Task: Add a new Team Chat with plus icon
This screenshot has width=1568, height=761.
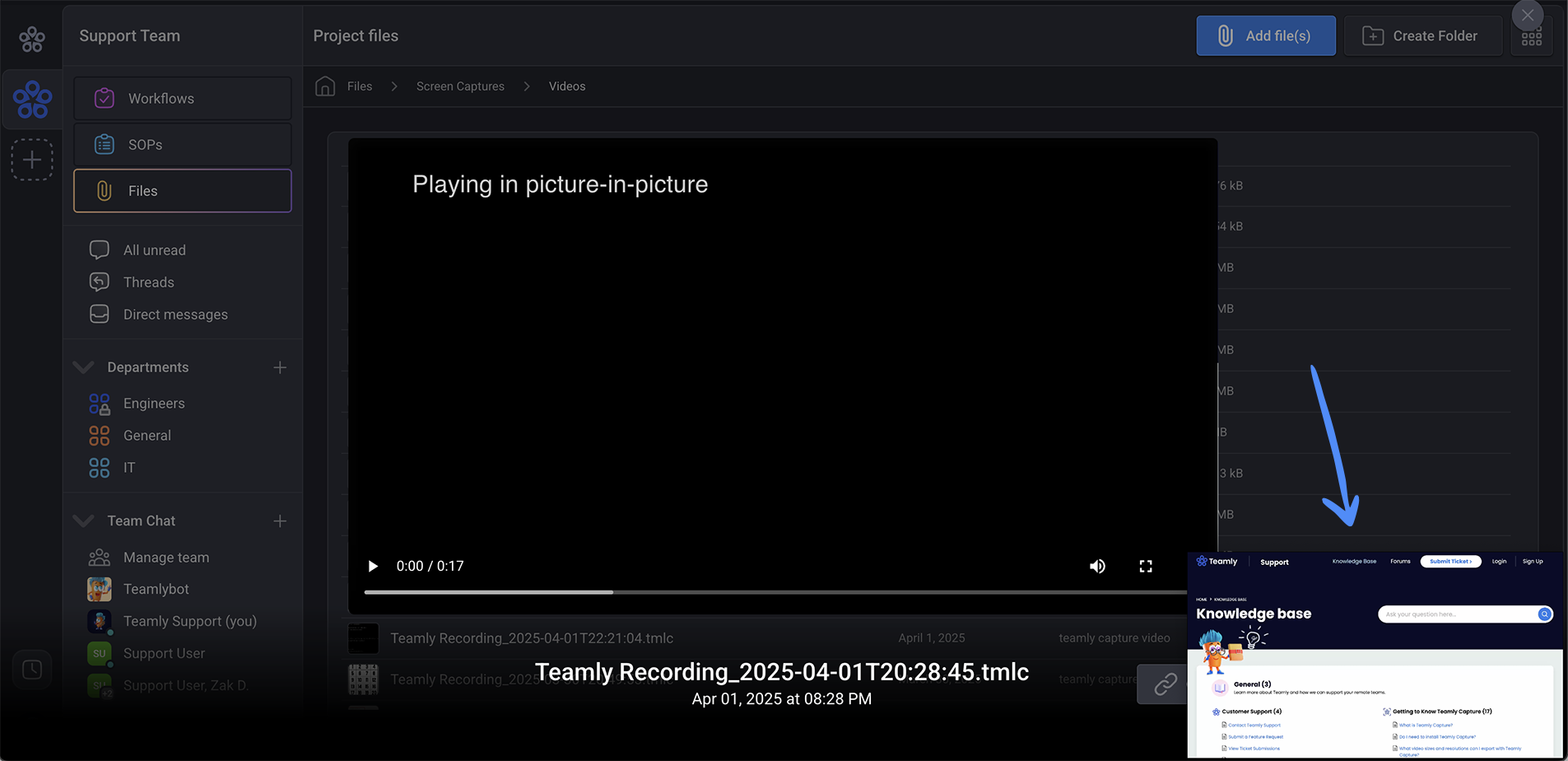Action: (280, 521)
